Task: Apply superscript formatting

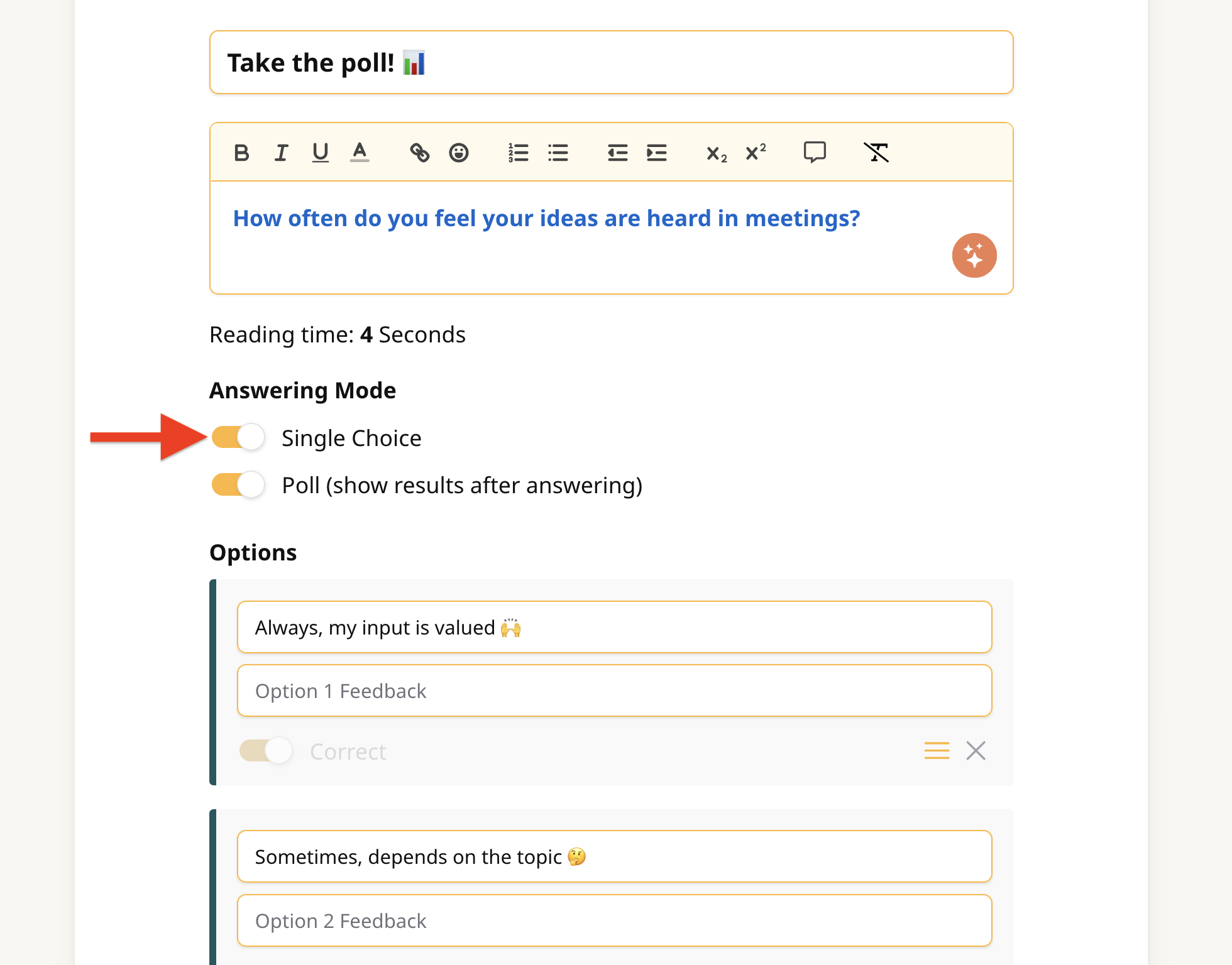Action: coord(756,152)
